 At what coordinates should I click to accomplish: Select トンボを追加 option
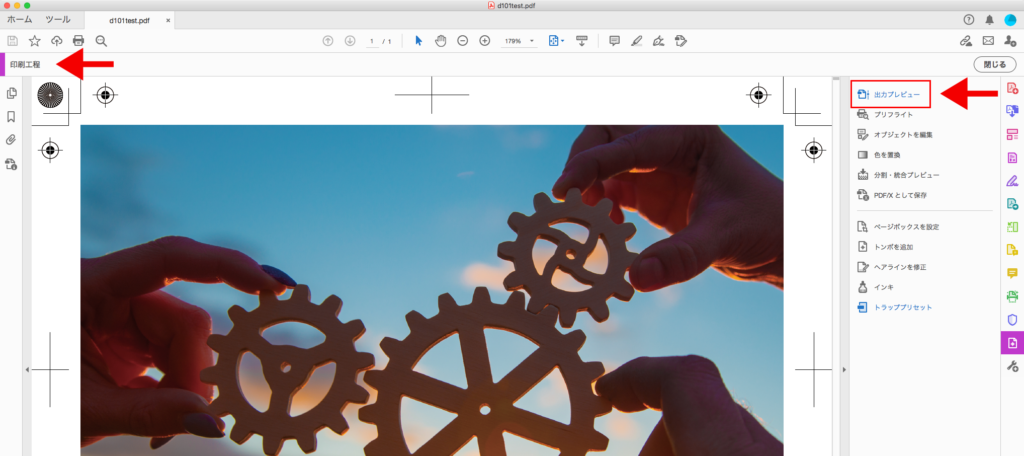[x=885, y=247]
